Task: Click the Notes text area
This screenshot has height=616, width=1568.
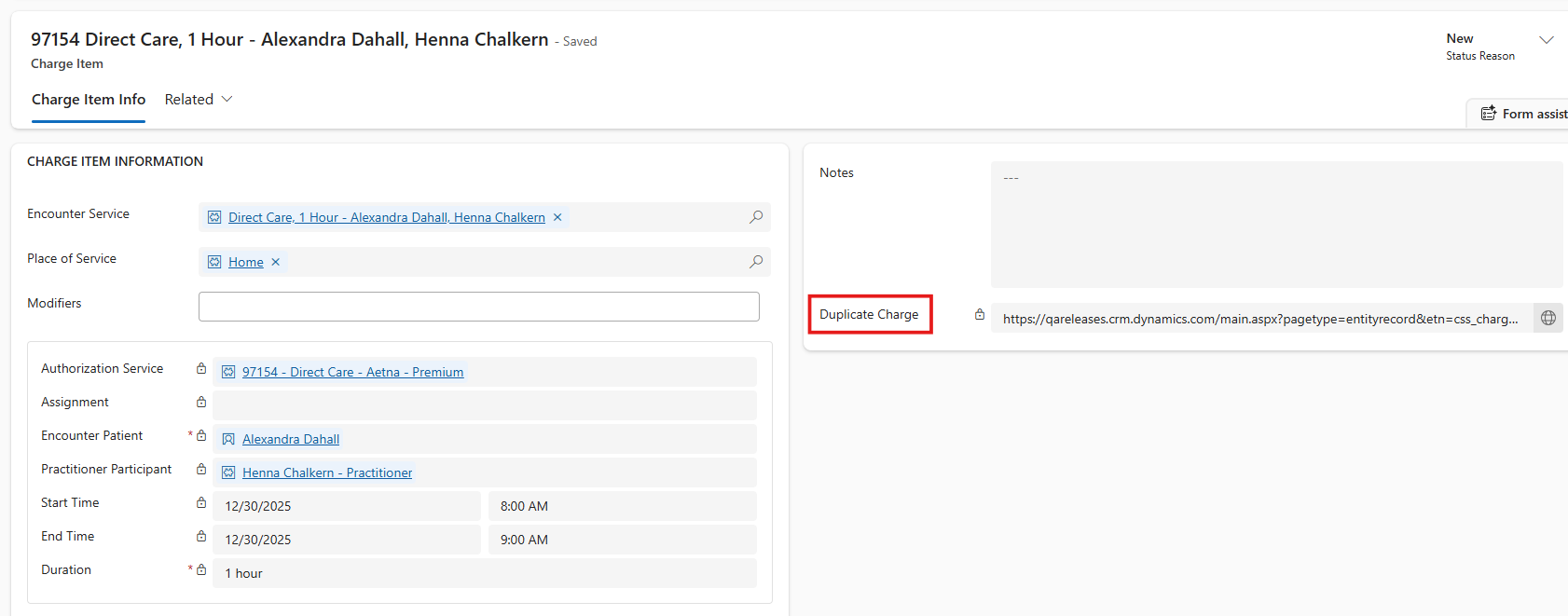Action: click(1275, 224)
